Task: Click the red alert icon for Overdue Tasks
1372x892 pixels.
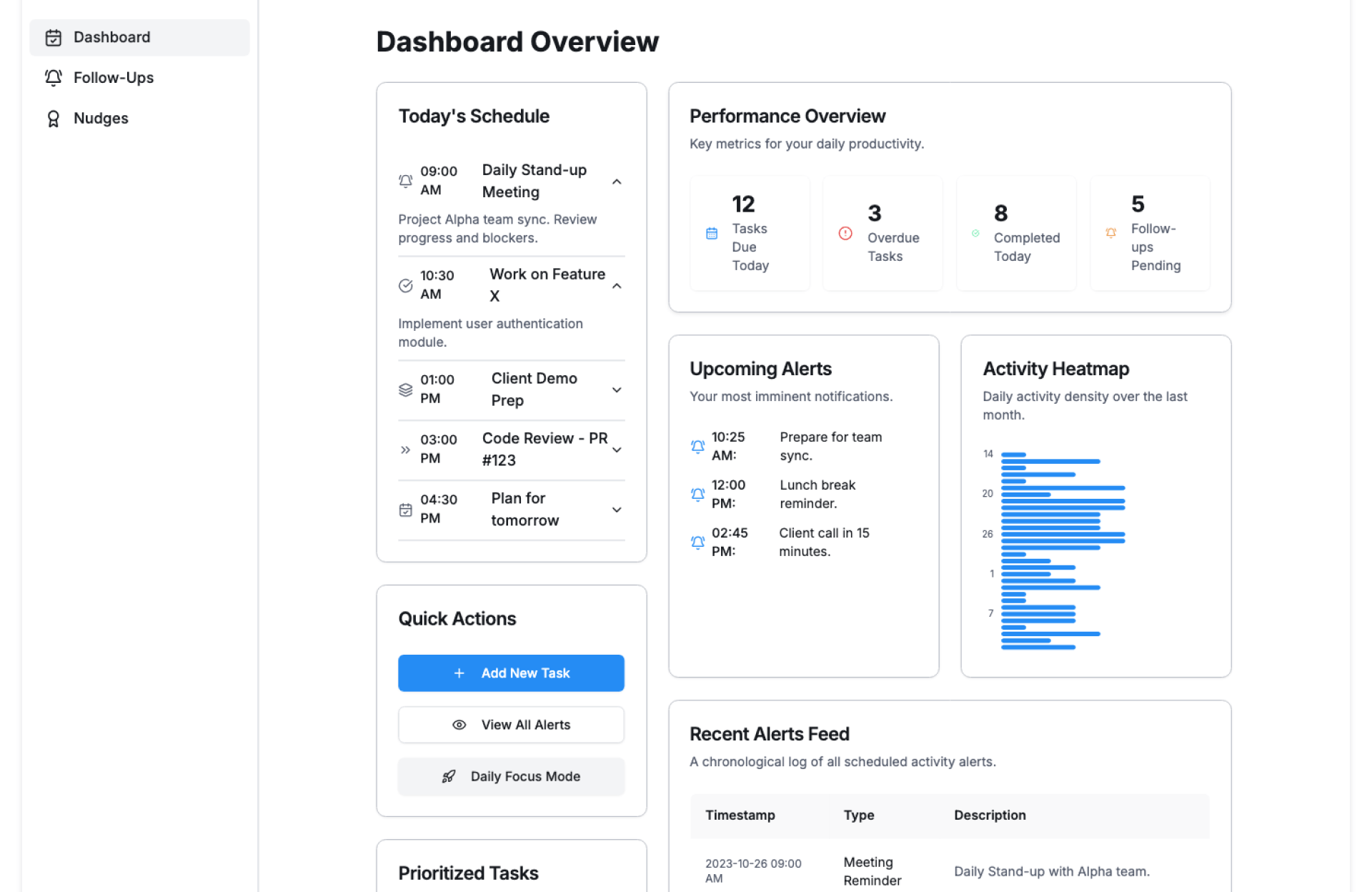Action: point(845,233)
